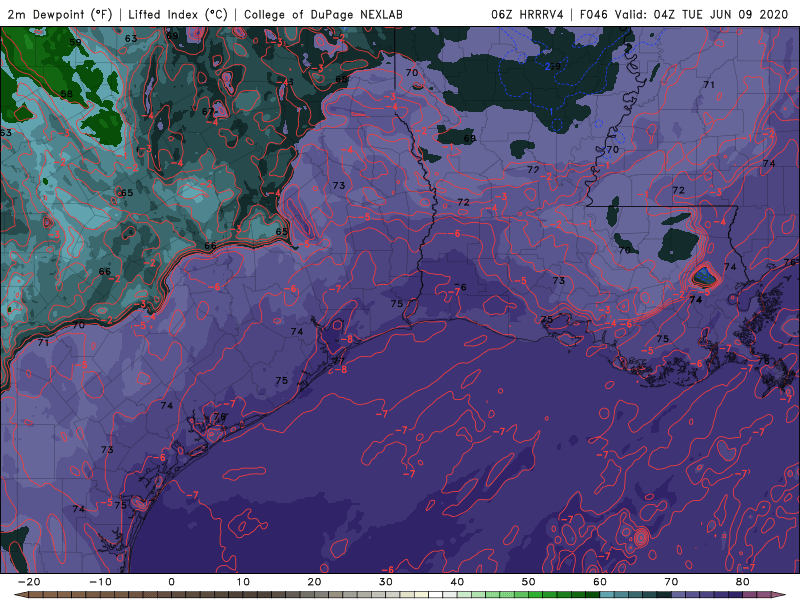Click the "F046" forecast hour text

click(x=594, y=14)
